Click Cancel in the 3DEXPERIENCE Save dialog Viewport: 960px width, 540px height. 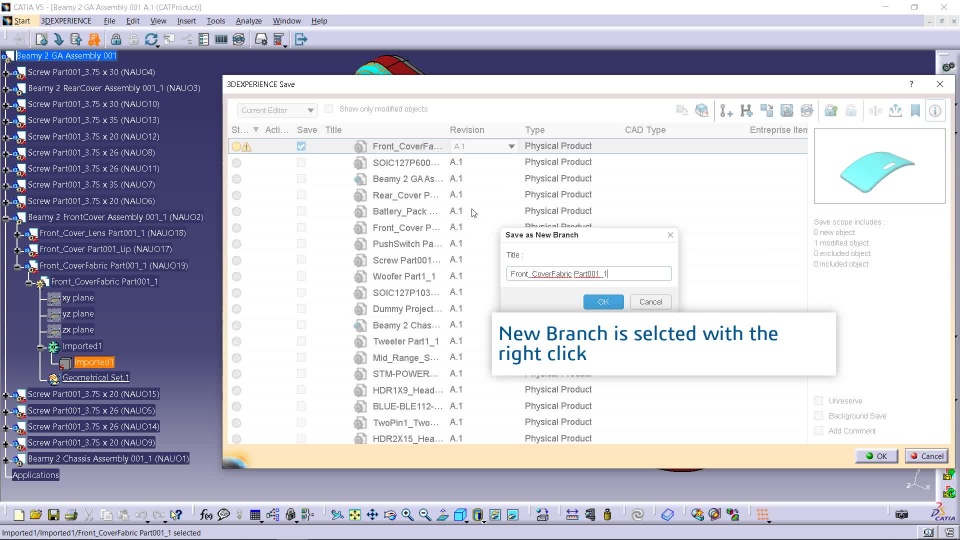click(x=926, y=456)
